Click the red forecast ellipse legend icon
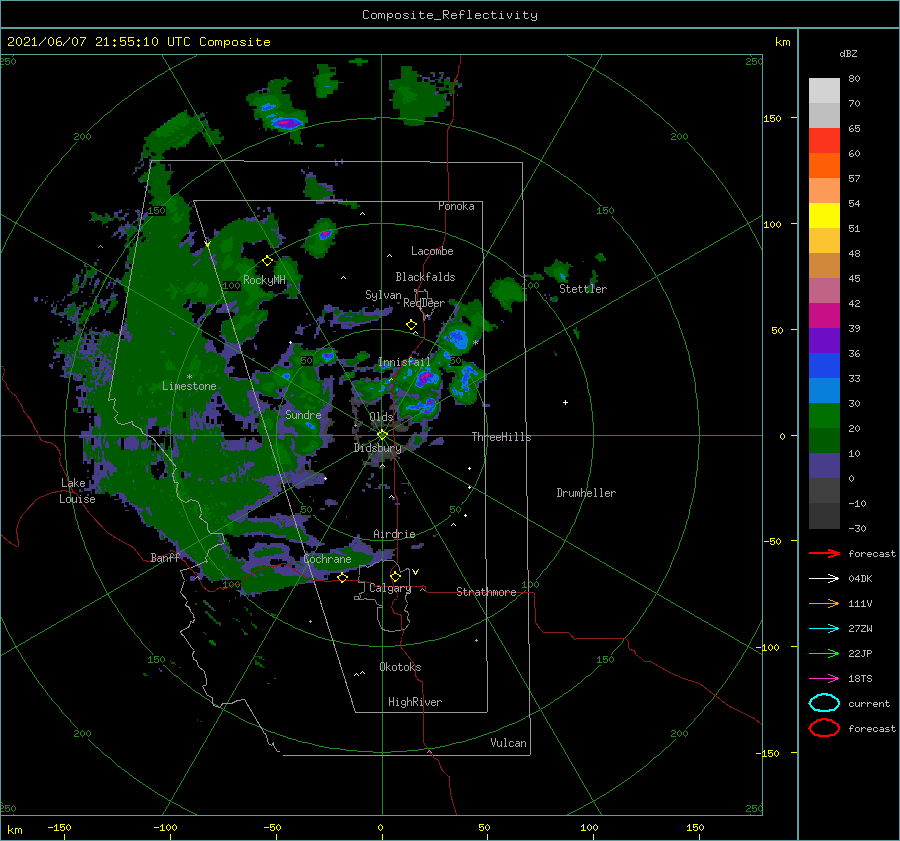The height and width of the screenshot is (841, 900). (x=824, y=728)
